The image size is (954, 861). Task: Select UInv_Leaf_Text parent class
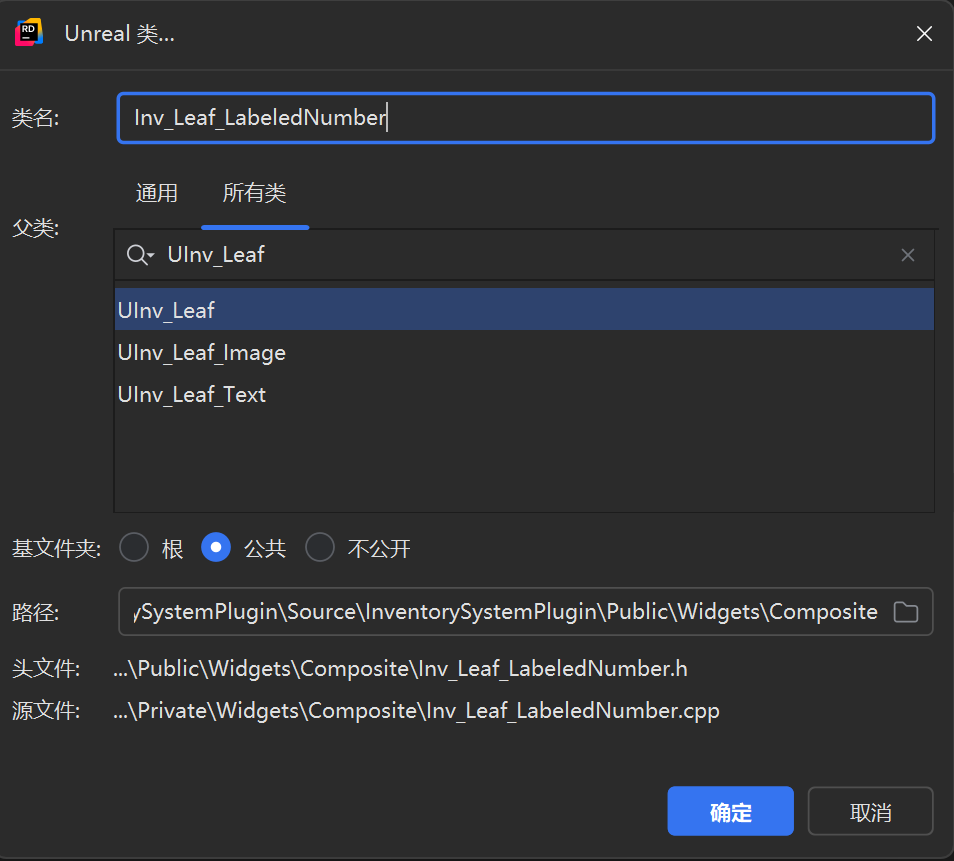[524, 394]
